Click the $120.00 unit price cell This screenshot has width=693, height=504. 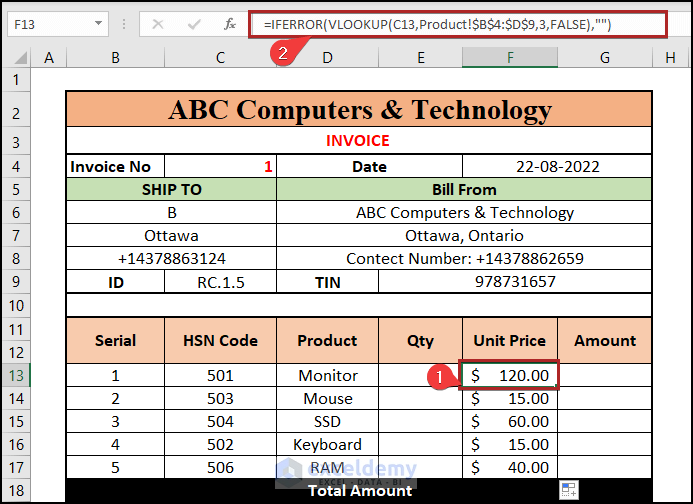[510, 375]
